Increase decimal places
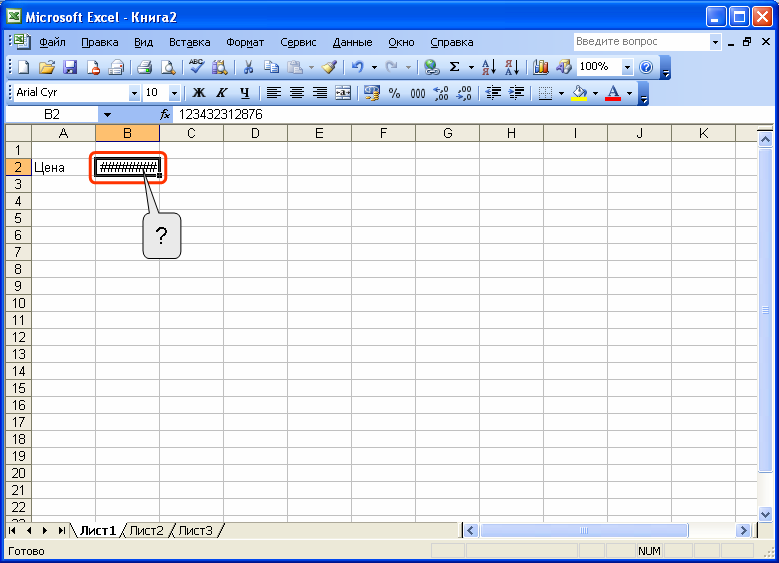Screen dimensions: 779x563 441,93
